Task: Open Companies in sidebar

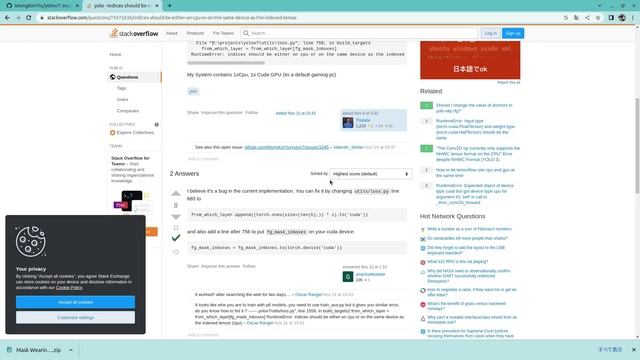Action: click(128, 111)
